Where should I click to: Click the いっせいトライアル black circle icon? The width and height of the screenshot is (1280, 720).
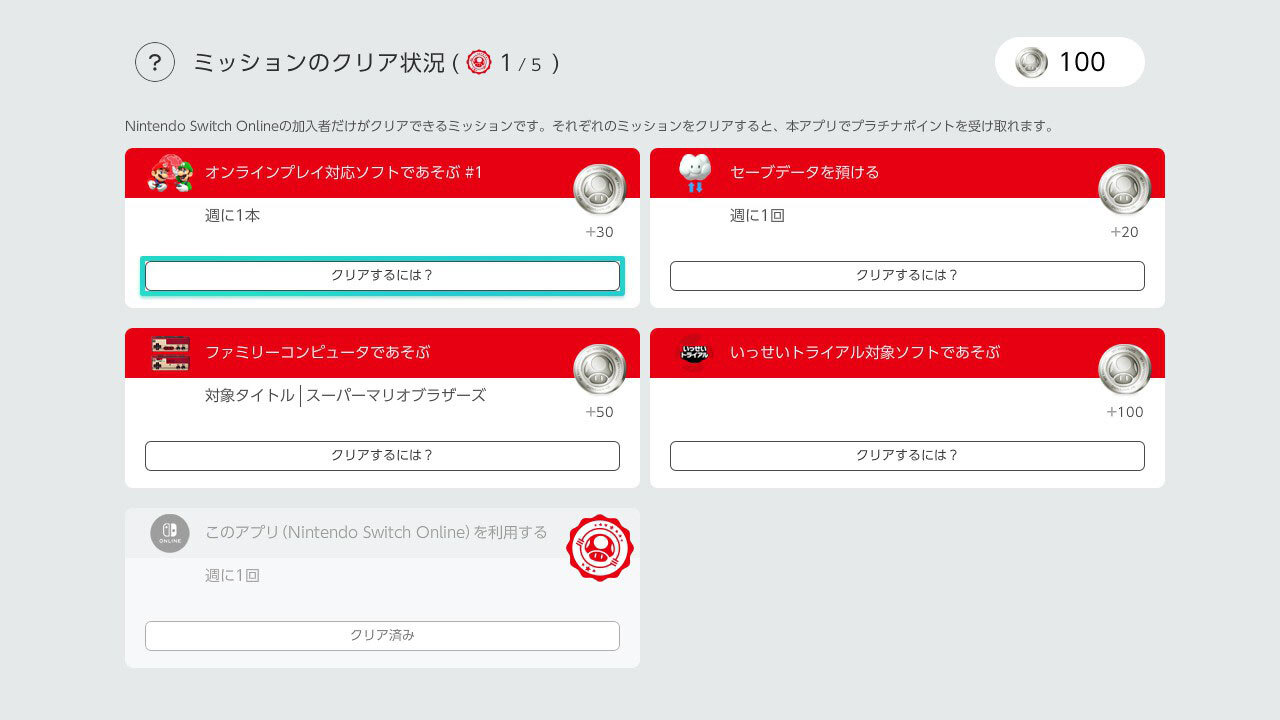coord(694,353)
